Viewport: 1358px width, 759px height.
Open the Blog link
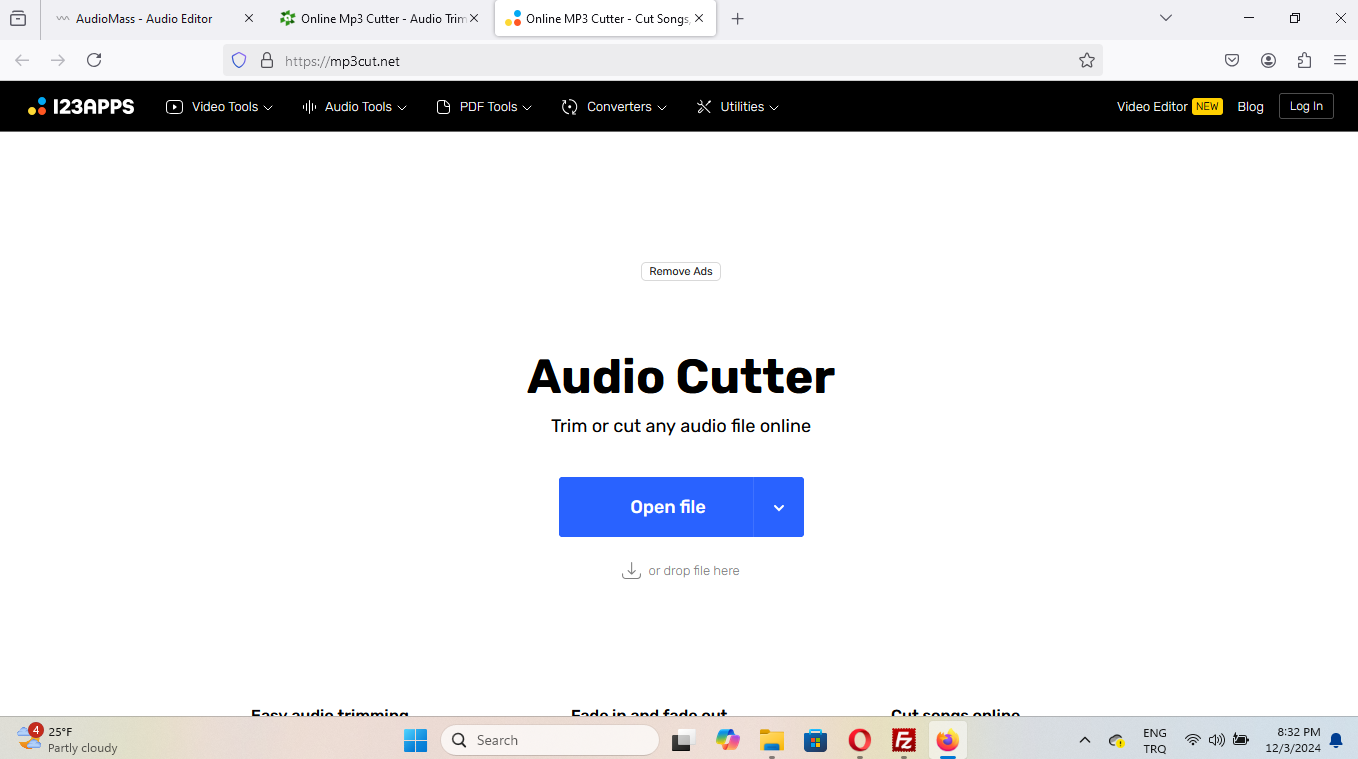(x=1250, y=107)
